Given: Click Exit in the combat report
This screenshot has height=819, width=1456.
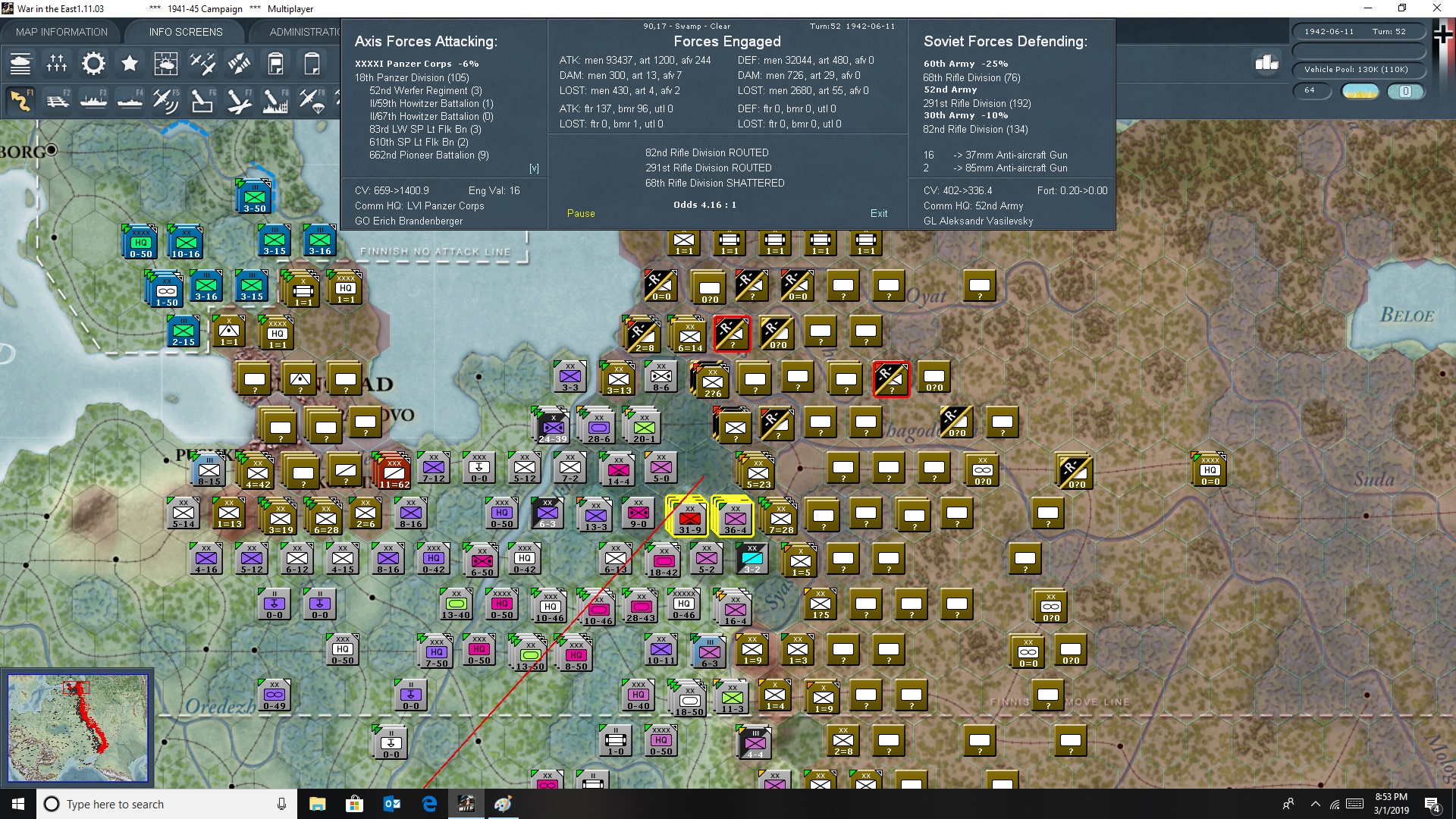Looking at the screenshot, I should (879, 214).
